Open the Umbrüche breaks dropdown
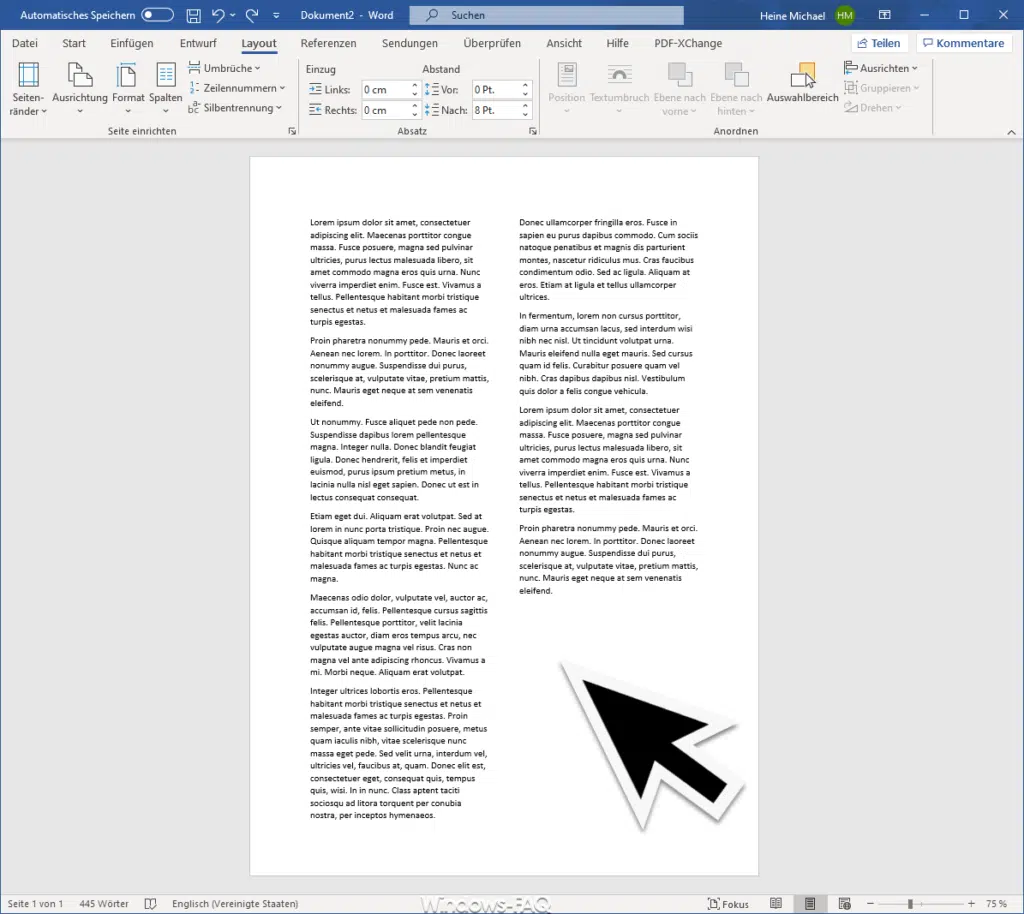The image size is (1024, 914). click(x=227, y=68)
